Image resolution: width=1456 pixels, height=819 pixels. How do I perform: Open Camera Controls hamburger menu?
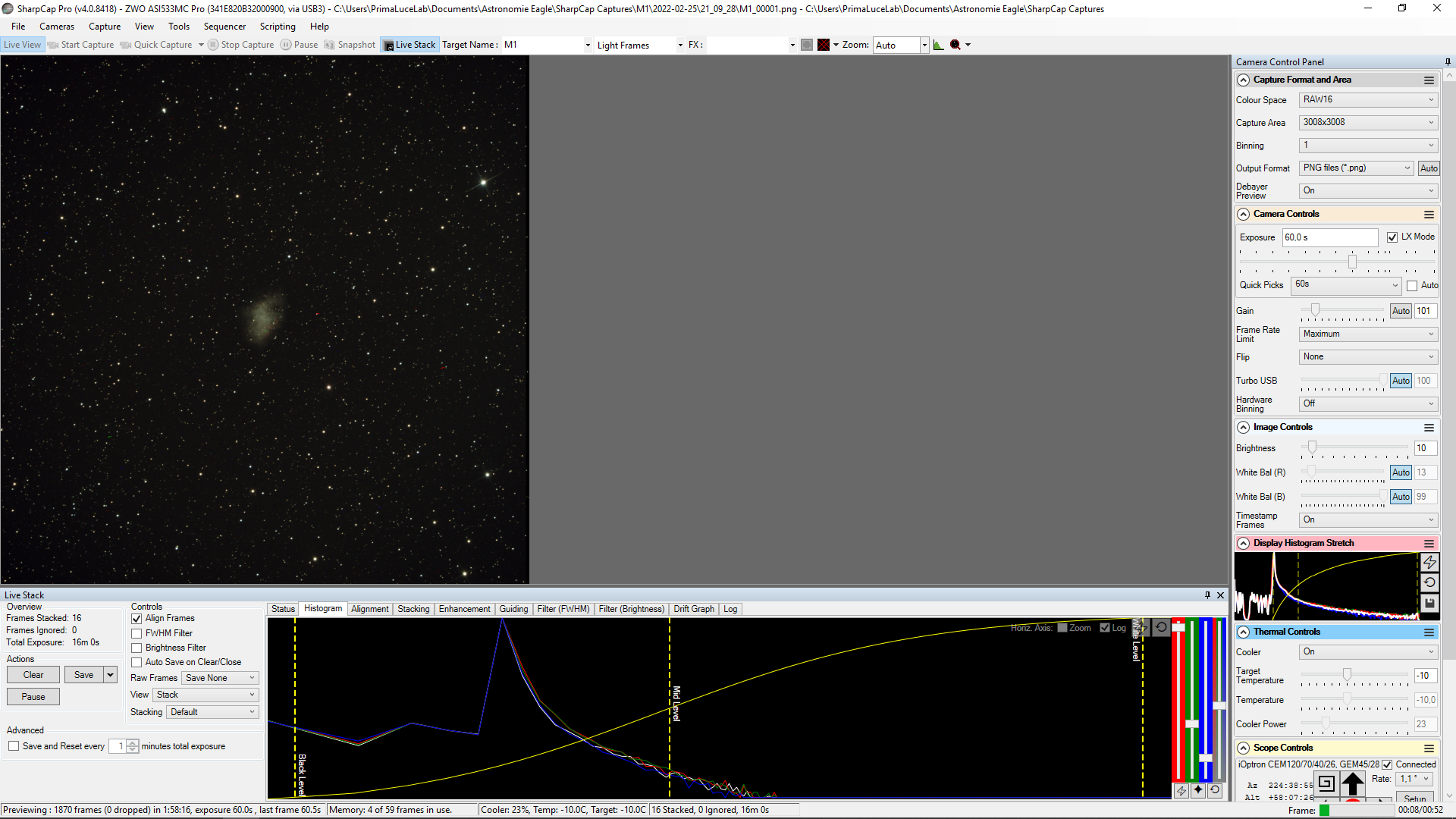point(1429,215)
